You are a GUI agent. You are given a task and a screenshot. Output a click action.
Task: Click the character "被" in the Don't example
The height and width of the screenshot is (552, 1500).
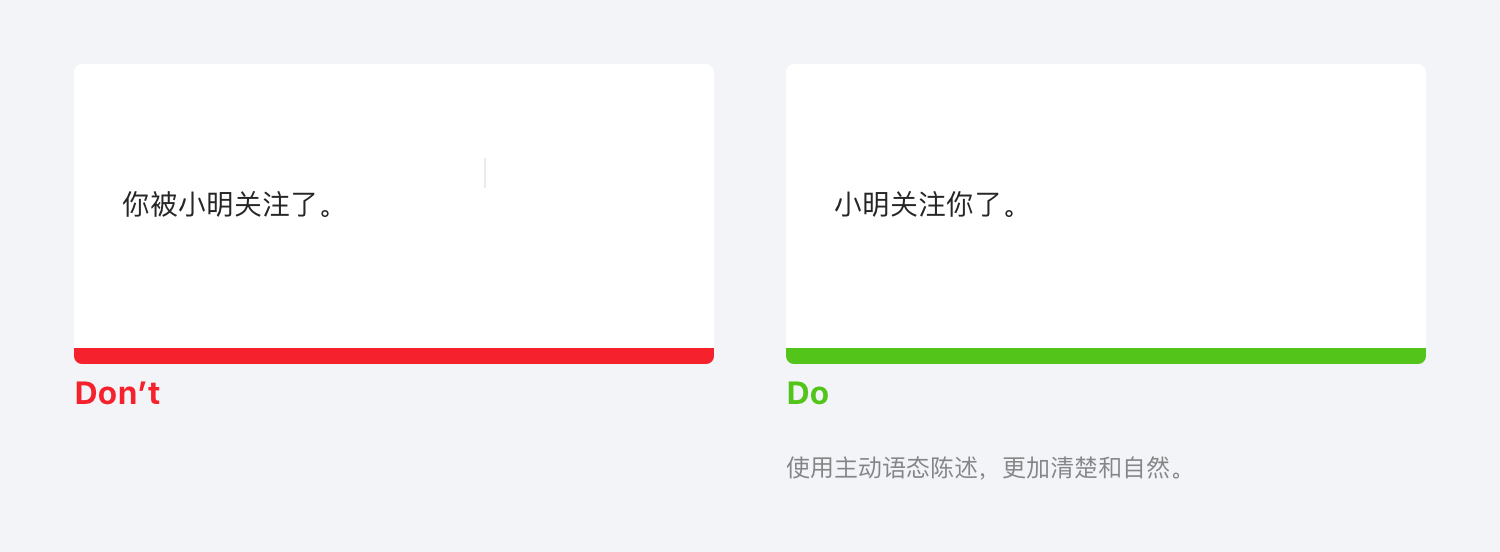164,205
